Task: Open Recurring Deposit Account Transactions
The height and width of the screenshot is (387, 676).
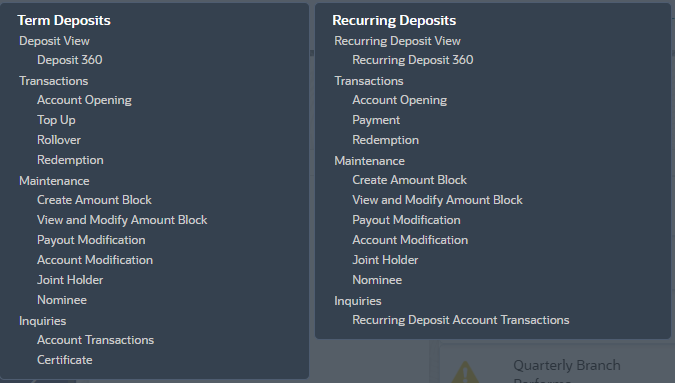Action: point(460,320)
